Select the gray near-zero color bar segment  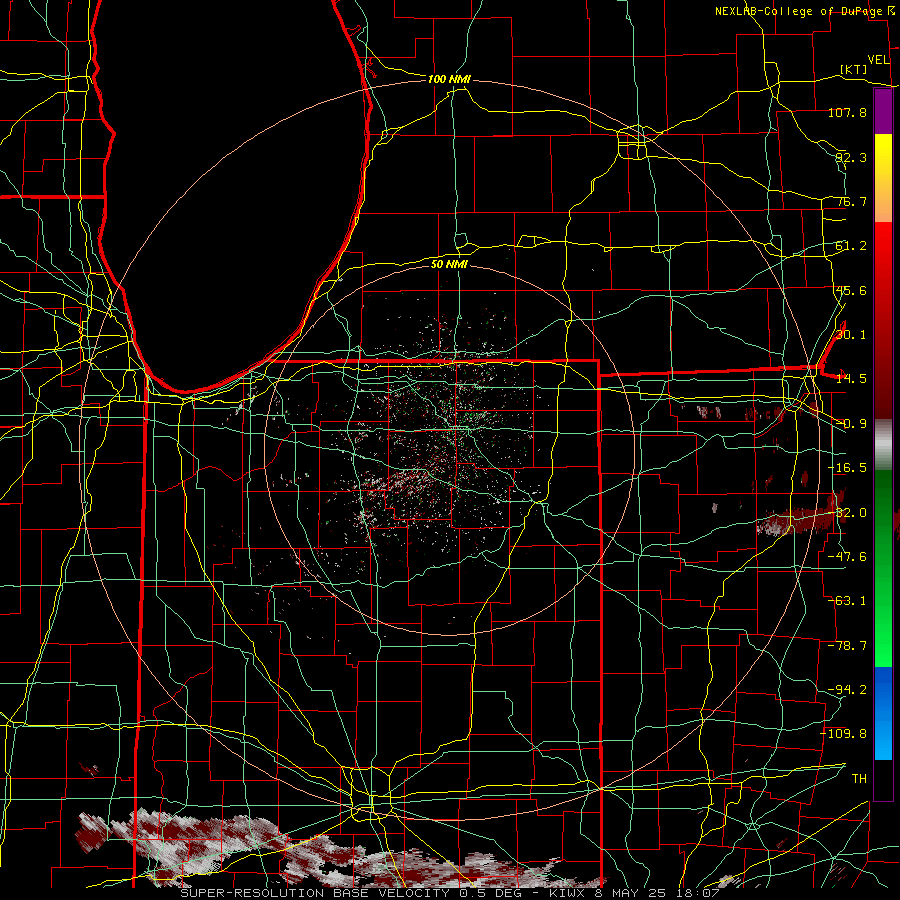[883, 445]
